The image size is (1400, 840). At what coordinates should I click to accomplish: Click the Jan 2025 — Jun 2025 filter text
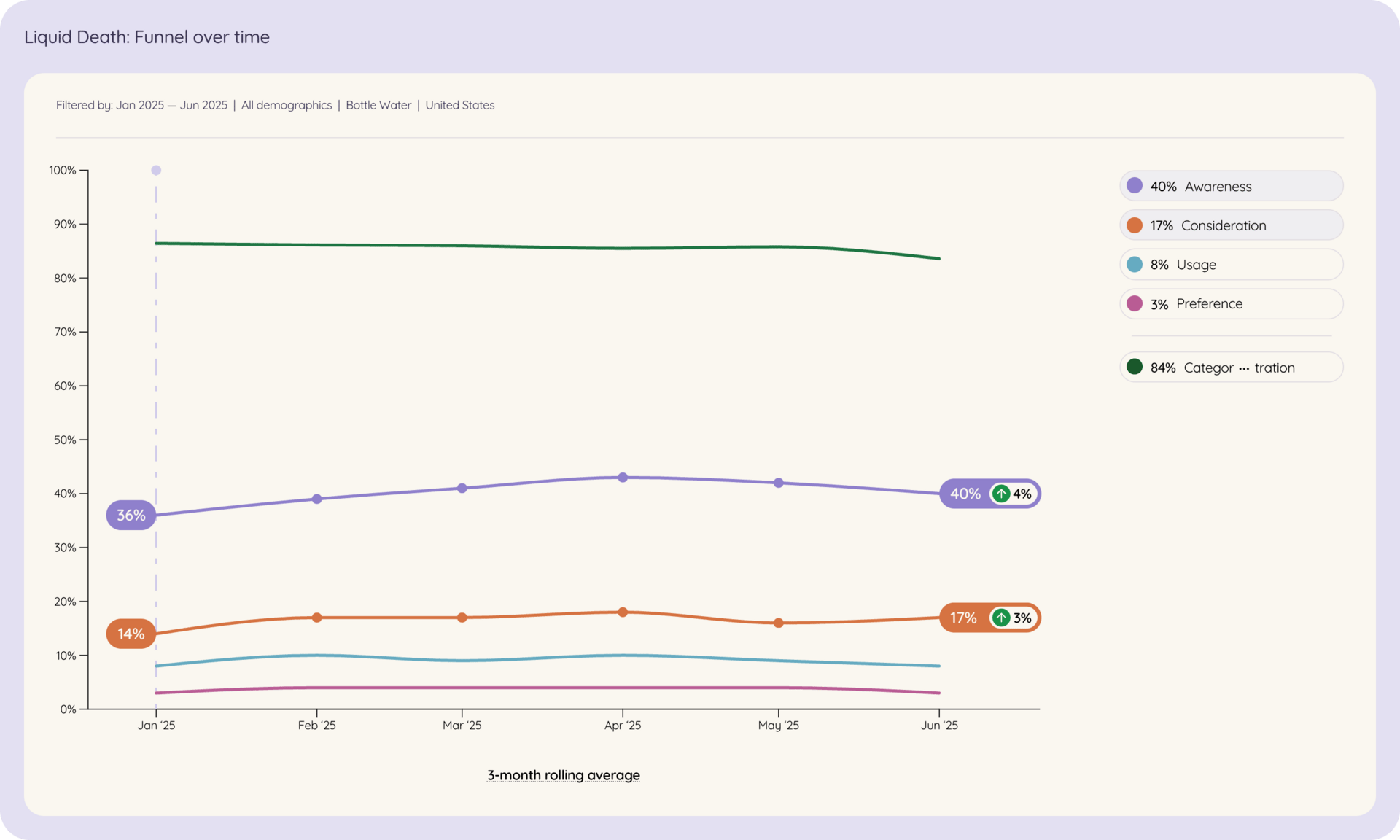pos(171,105)
